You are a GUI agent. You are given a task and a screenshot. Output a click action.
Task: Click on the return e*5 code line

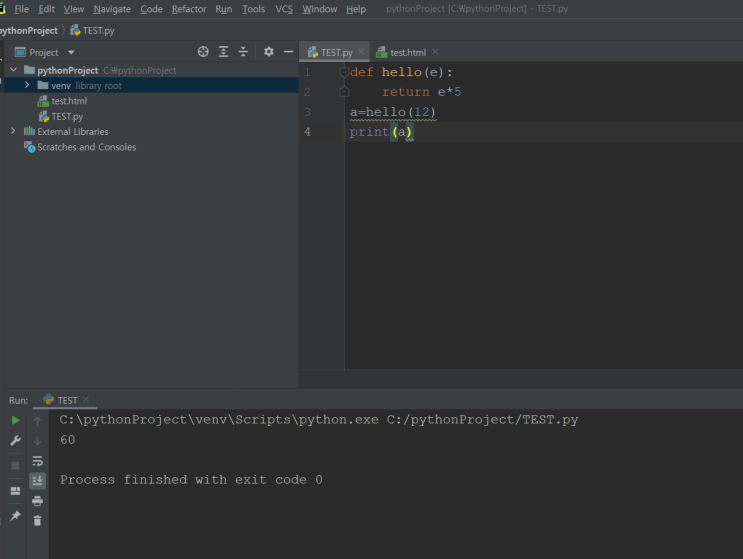[421, 92]
